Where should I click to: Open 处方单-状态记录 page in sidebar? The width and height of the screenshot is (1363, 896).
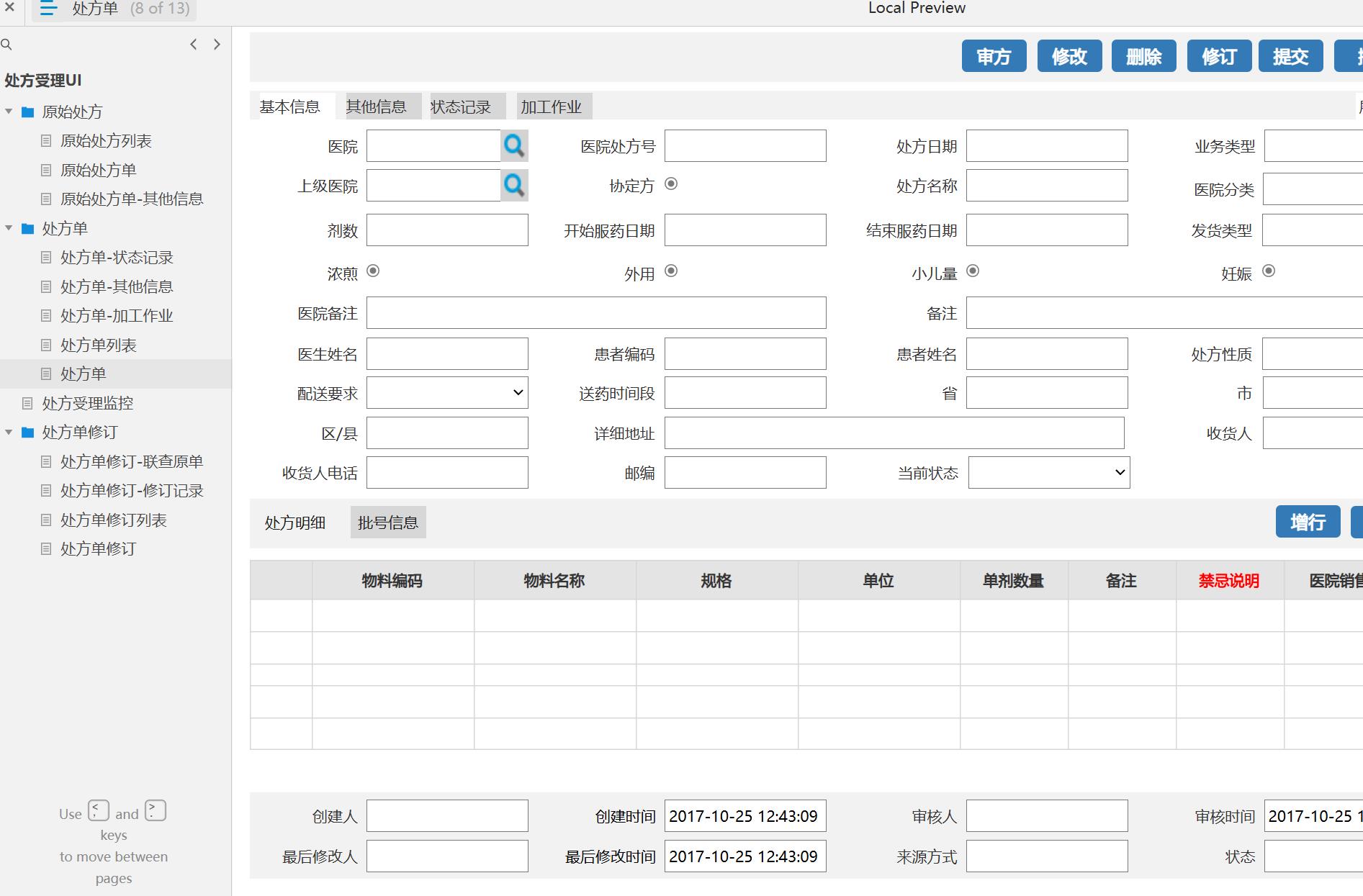(x=117, y=258)
